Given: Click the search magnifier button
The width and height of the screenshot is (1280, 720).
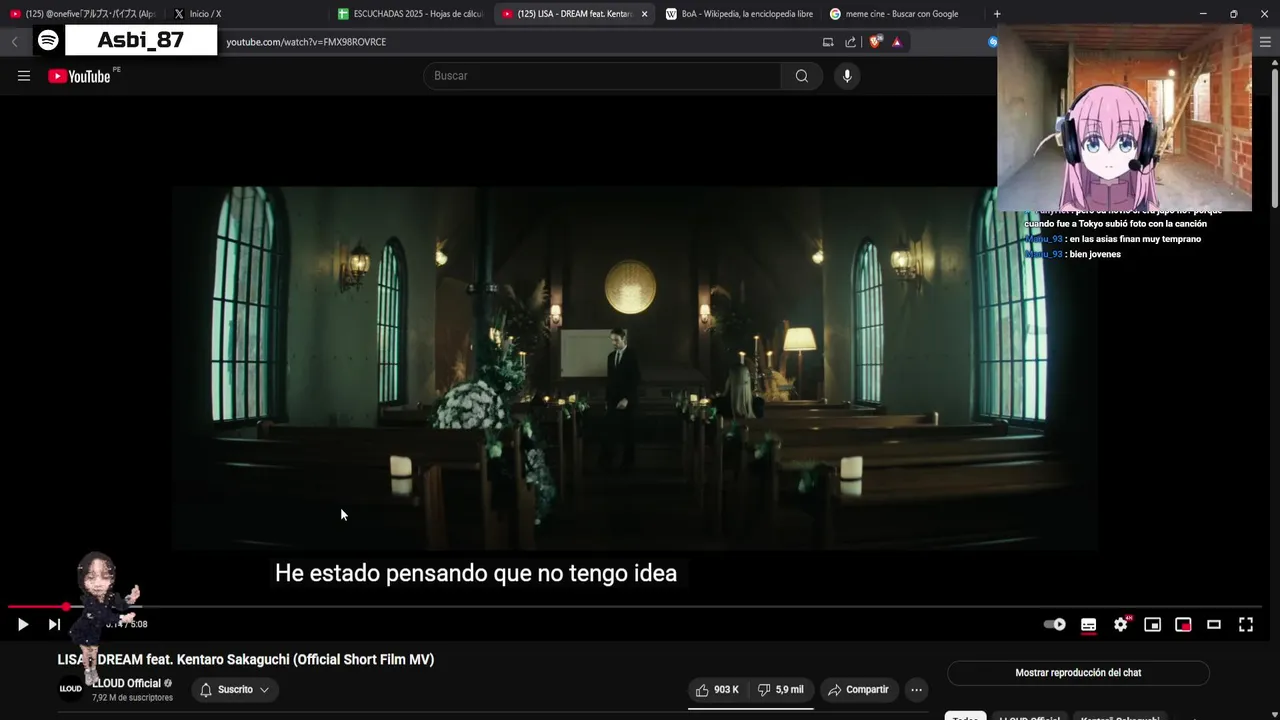Looking at the screenshot, I should point(802,76).
